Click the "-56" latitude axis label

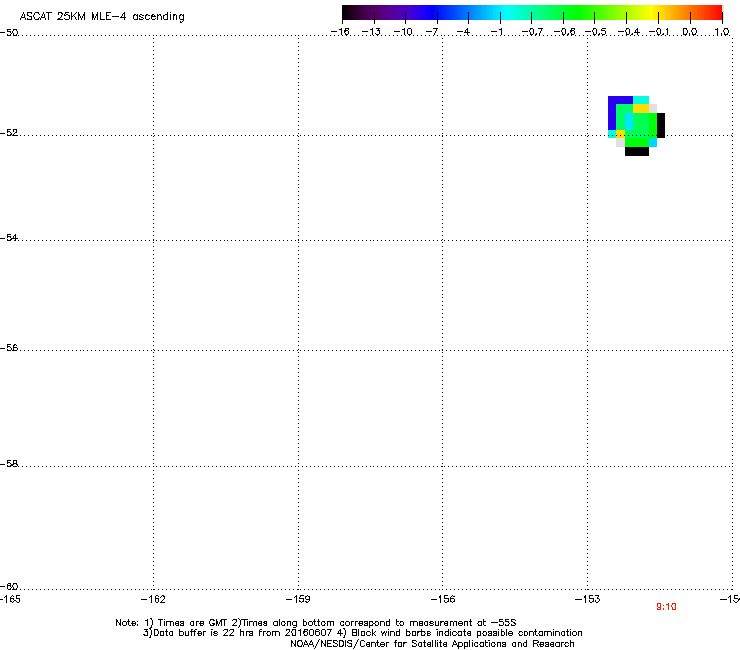9,347
